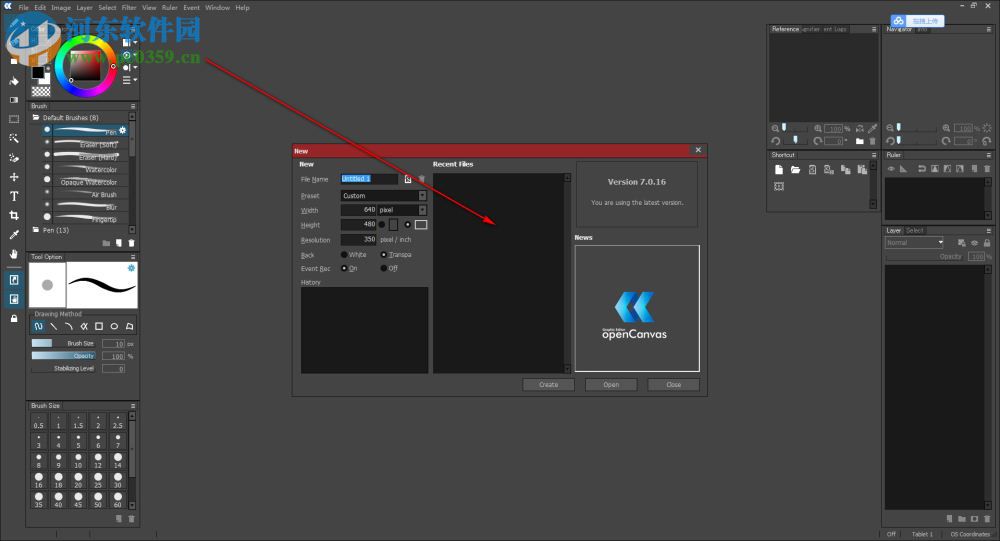This screenshot has width=1000, height=541.
Task: Toggle ruler visibility eye icon
Action: [x=892, y=169]
